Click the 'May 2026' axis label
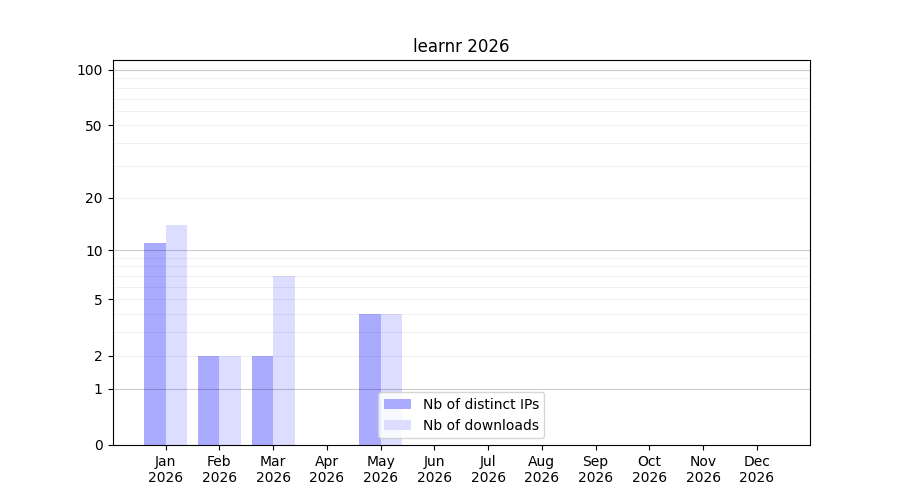The image size is (900, 500). point(381,469)
